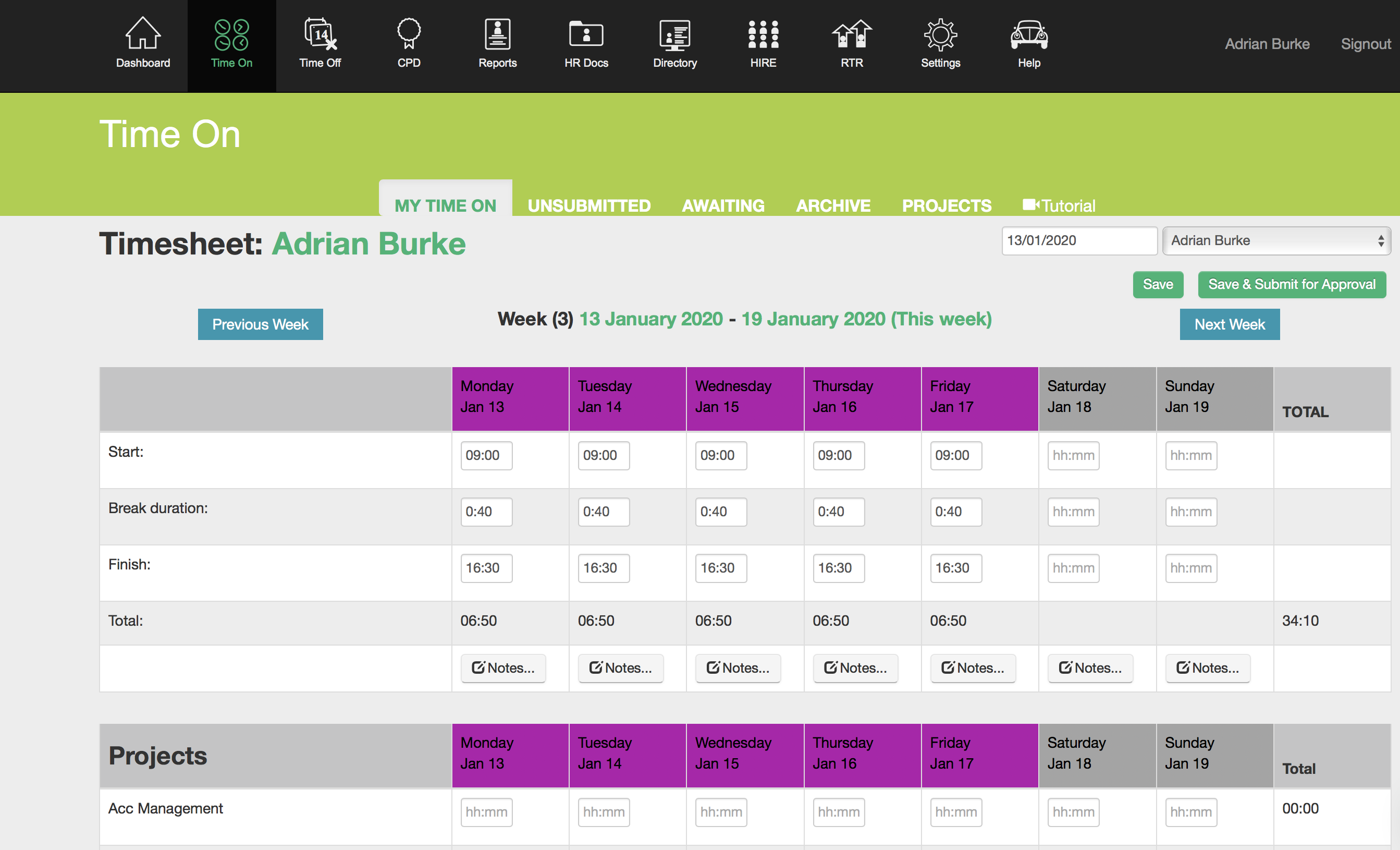Expand the Adrian Burke employee dropdown

pyautogui.click(x=1275, y=240)
